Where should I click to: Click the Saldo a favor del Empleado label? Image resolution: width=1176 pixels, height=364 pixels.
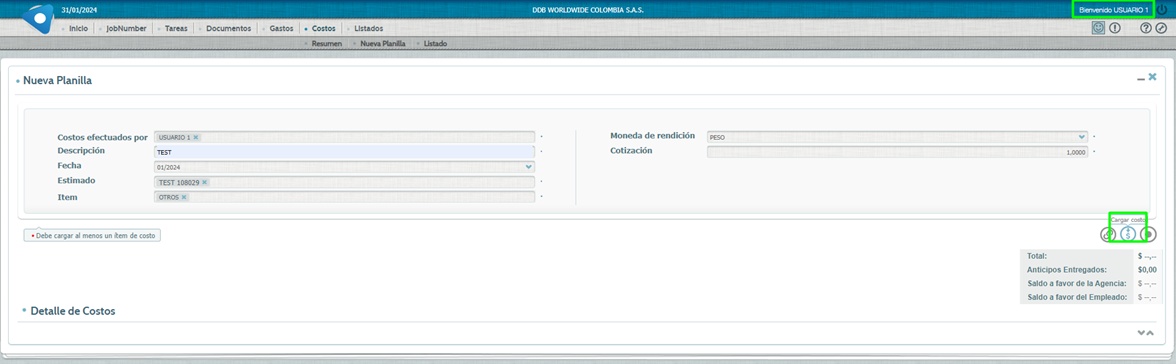(1078, 297)
